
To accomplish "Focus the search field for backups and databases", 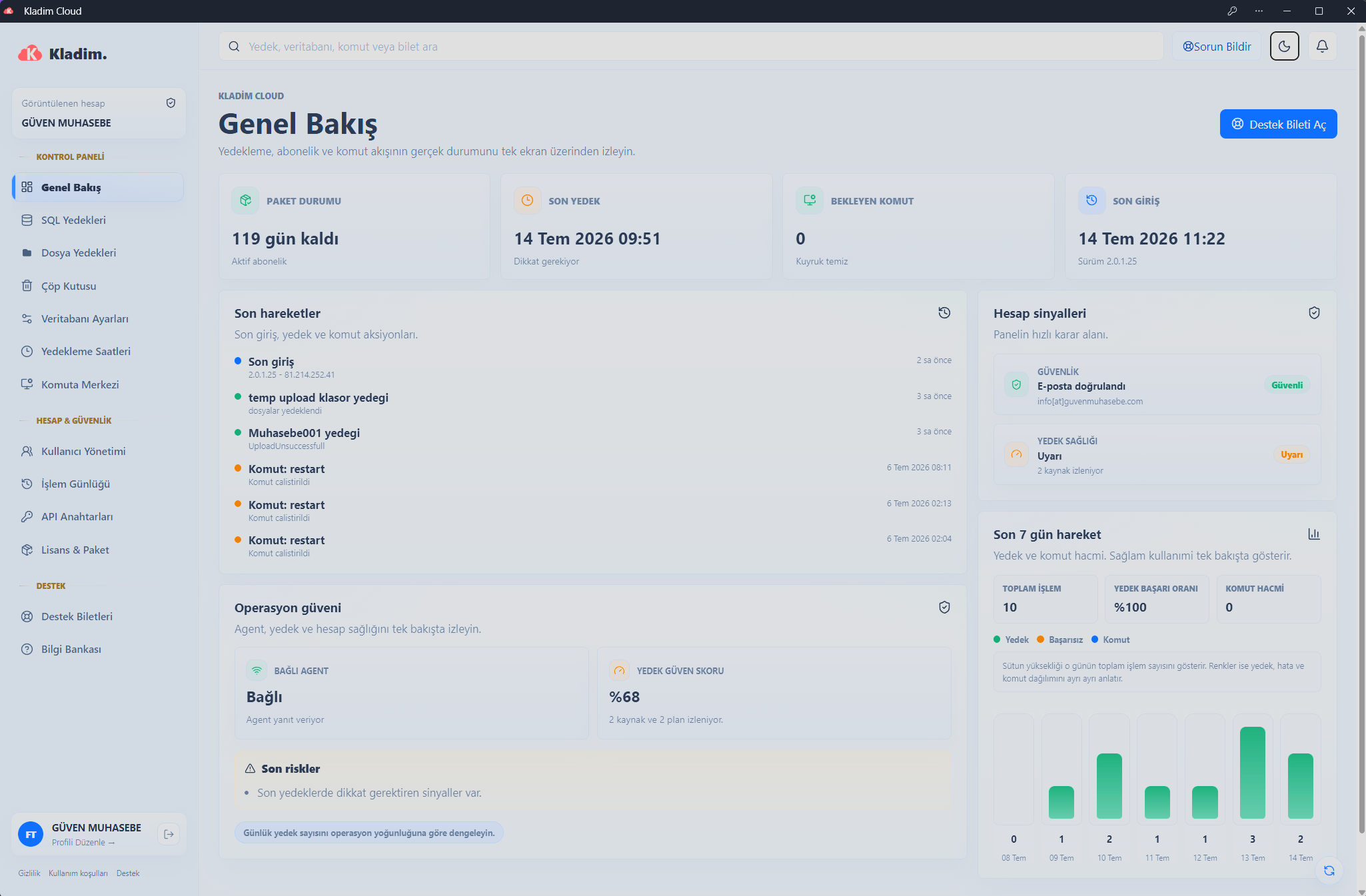I will click(691, 47).
